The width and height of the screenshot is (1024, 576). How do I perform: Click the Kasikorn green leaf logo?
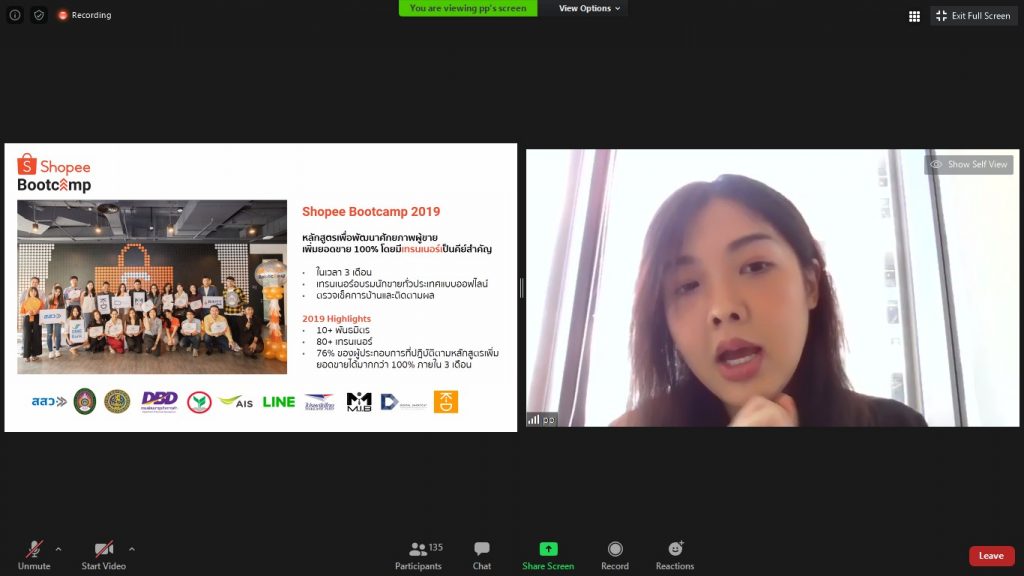(x=199, y=402)
